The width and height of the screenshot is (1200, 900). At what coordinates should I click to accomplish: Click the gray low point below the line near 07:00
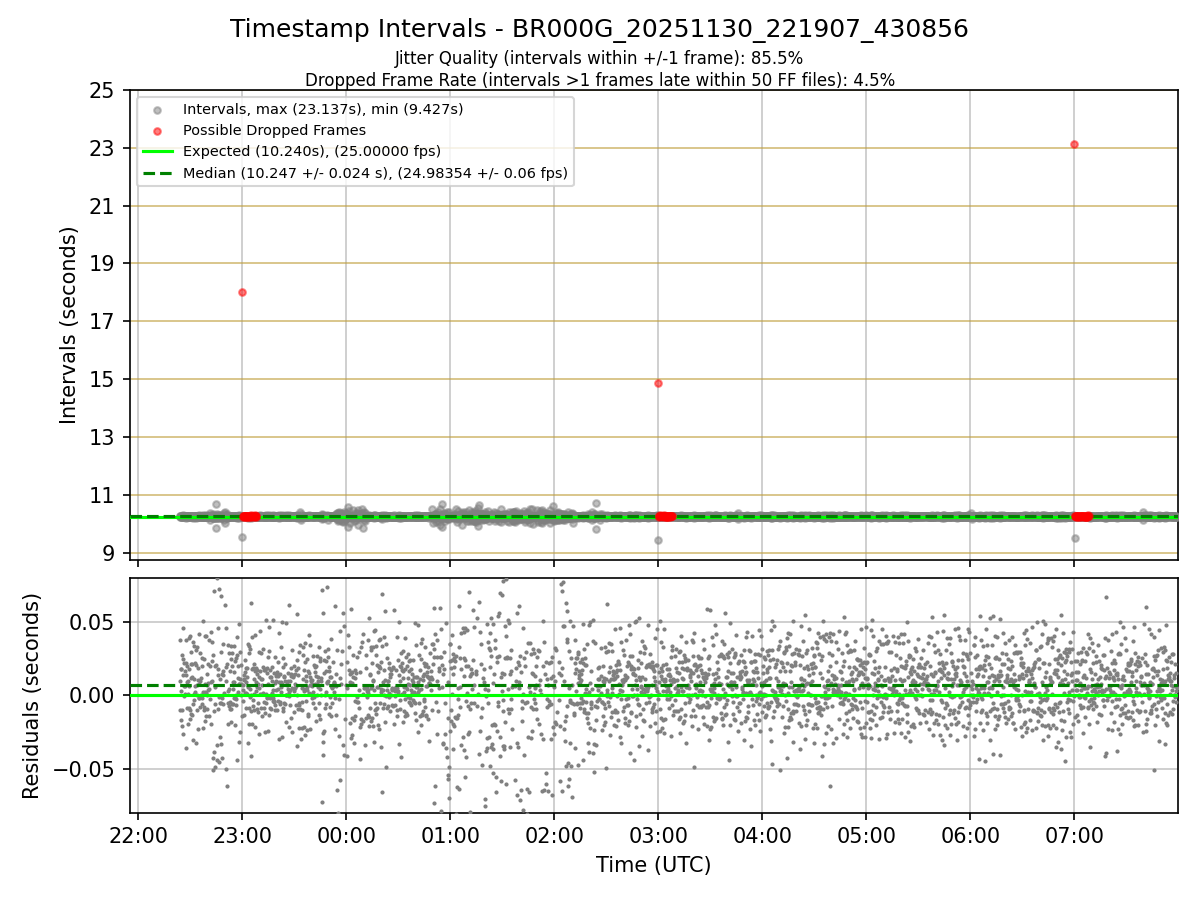(1075, 538)
